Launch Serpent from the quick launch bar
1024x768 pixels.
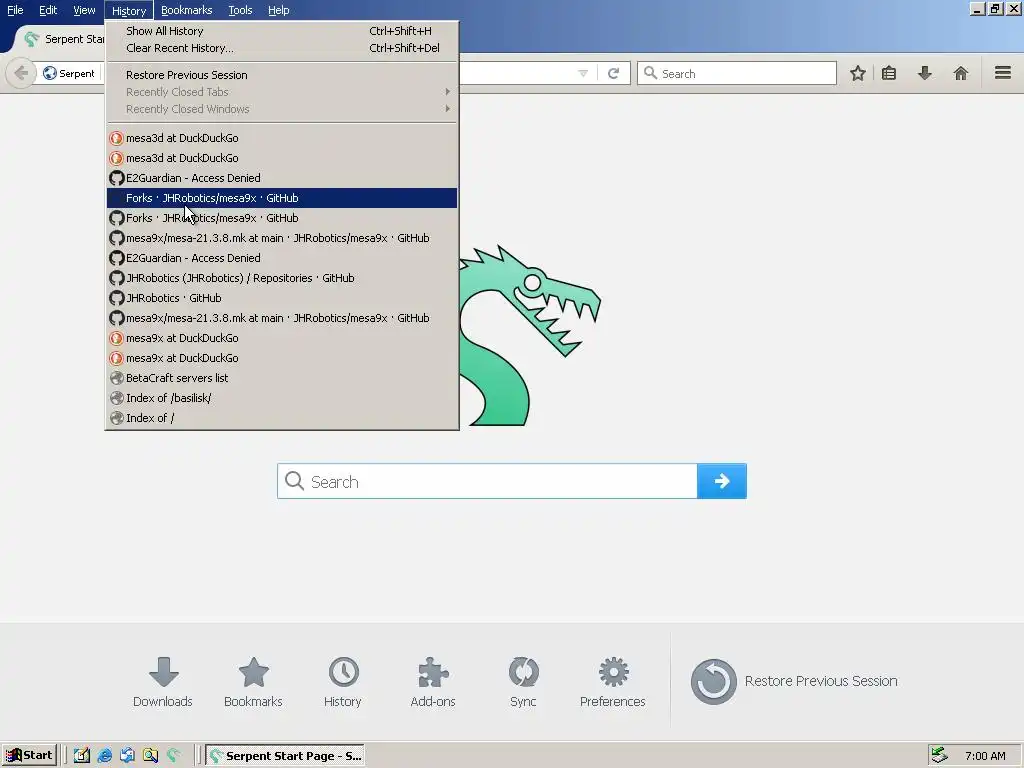tap(173, 756)
